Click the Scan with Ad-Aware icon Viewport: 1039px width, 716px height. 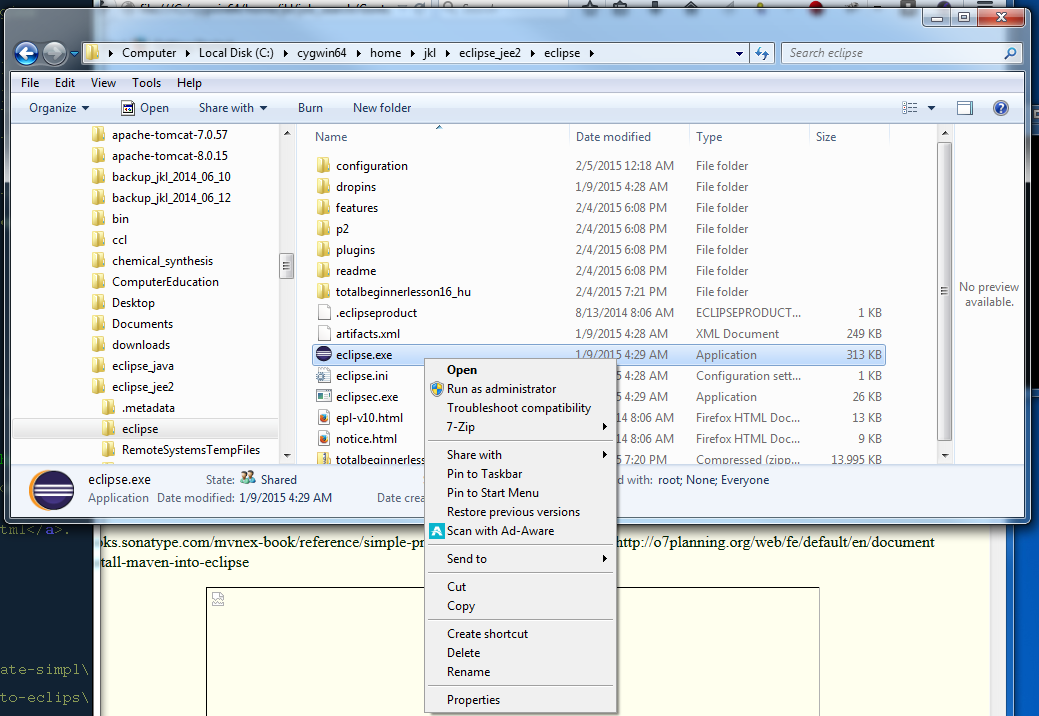(436, 531)
